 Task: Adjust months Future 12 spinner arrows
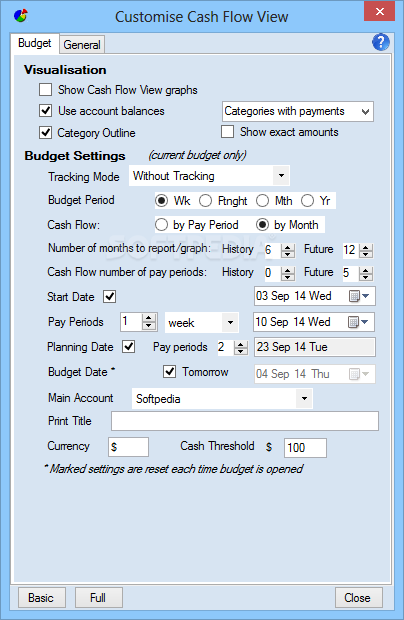(x=366, y=250)
